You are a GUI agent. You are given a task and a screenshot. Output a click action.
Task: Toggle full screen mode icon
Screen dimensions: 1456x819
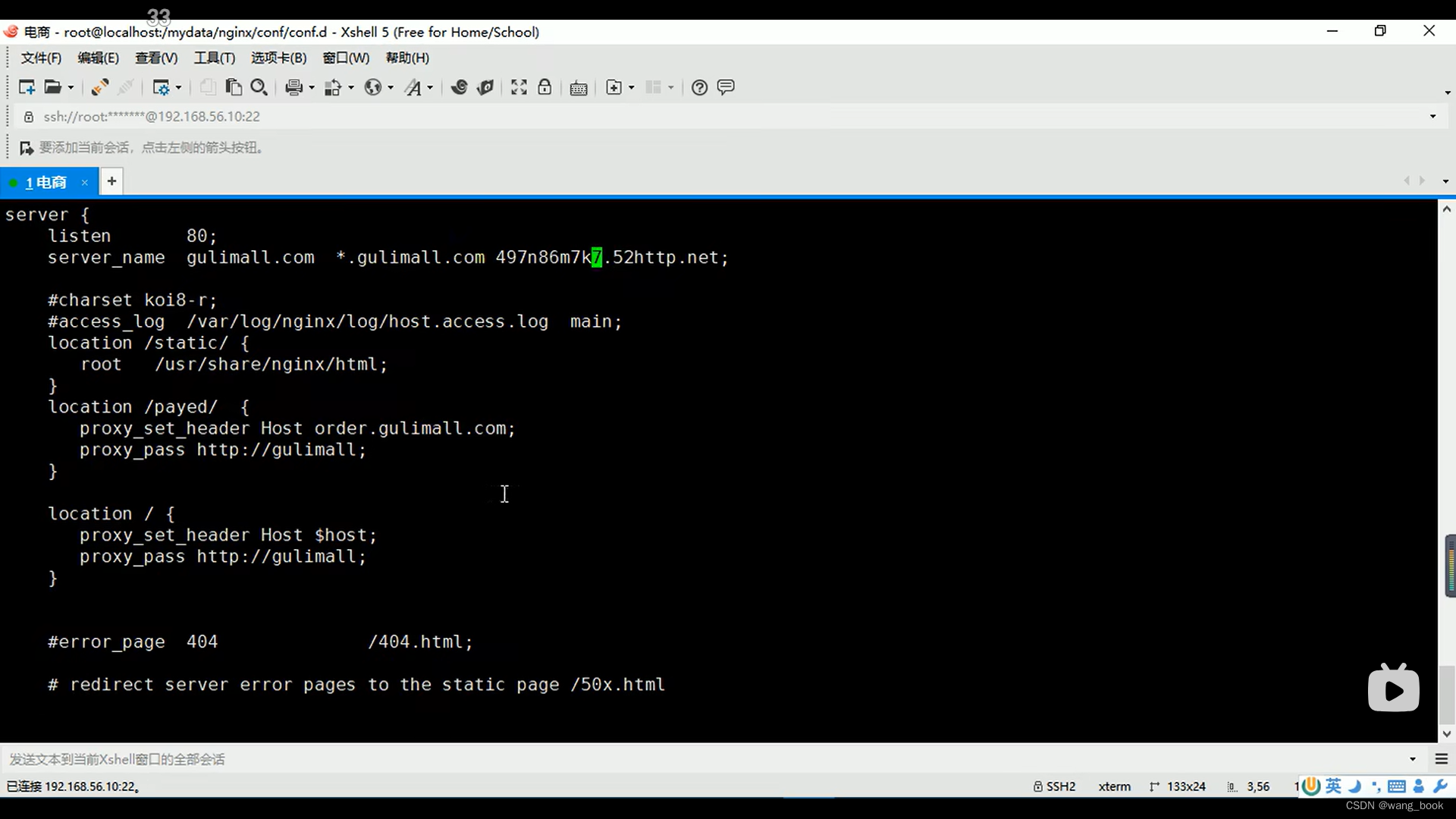point(519,87)
